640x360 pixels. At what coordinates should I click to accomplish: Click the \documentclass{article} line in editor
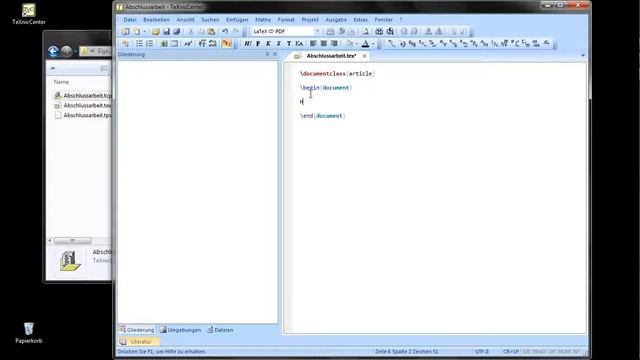pos(338,73)
